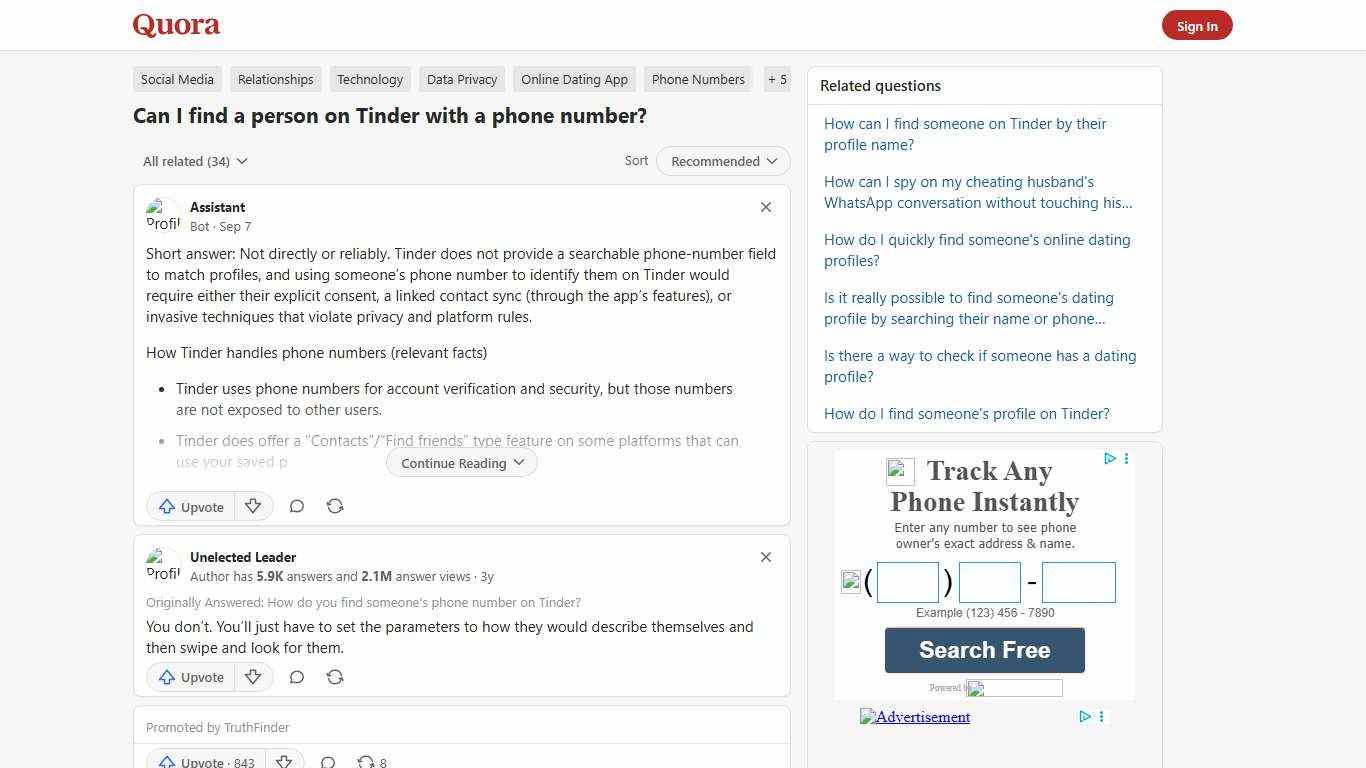Upvote the Assistant's answer
1366x768 pixels.
pyautogui.click(x=190, y=506)
